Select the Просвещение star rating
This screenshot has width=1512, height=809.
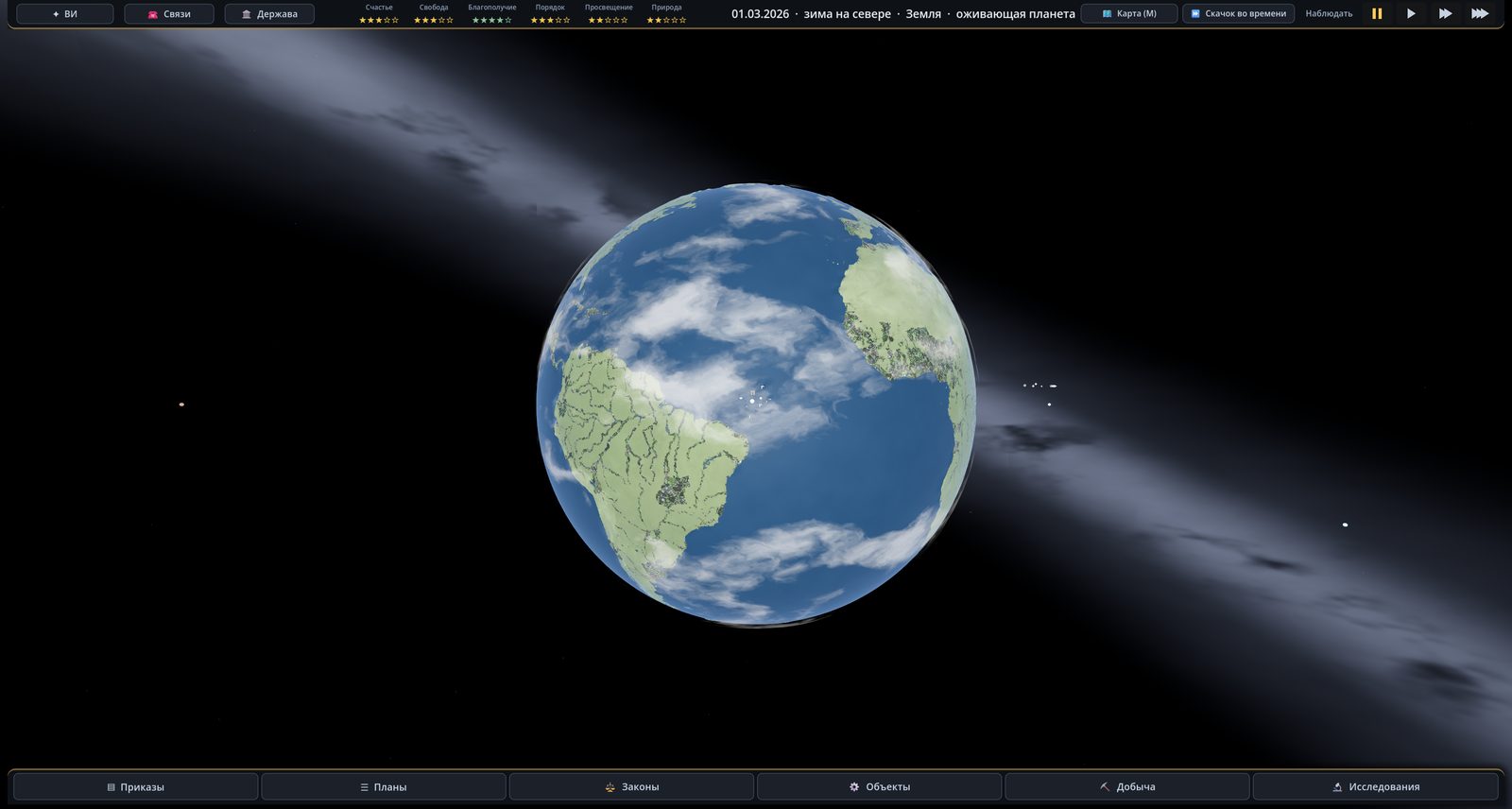point(609,20)
